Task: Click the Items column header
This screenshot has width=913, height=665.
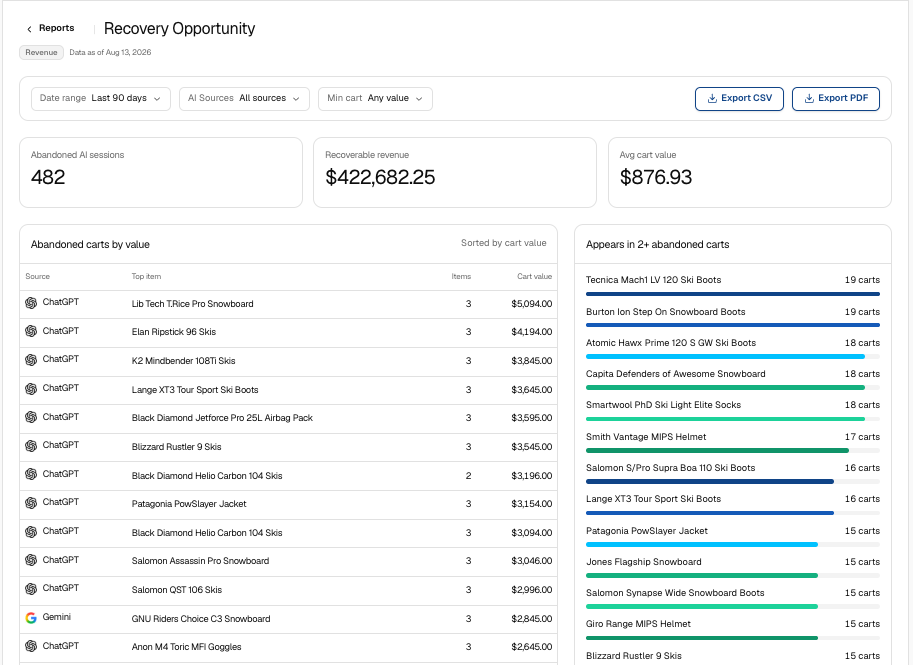Action: [461, 277]
